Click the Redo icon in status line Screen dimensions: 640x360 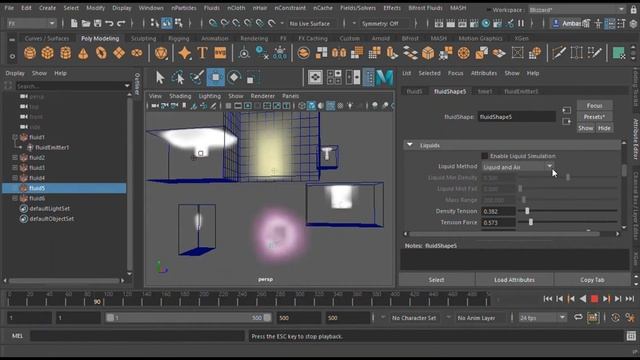(121, 23)
